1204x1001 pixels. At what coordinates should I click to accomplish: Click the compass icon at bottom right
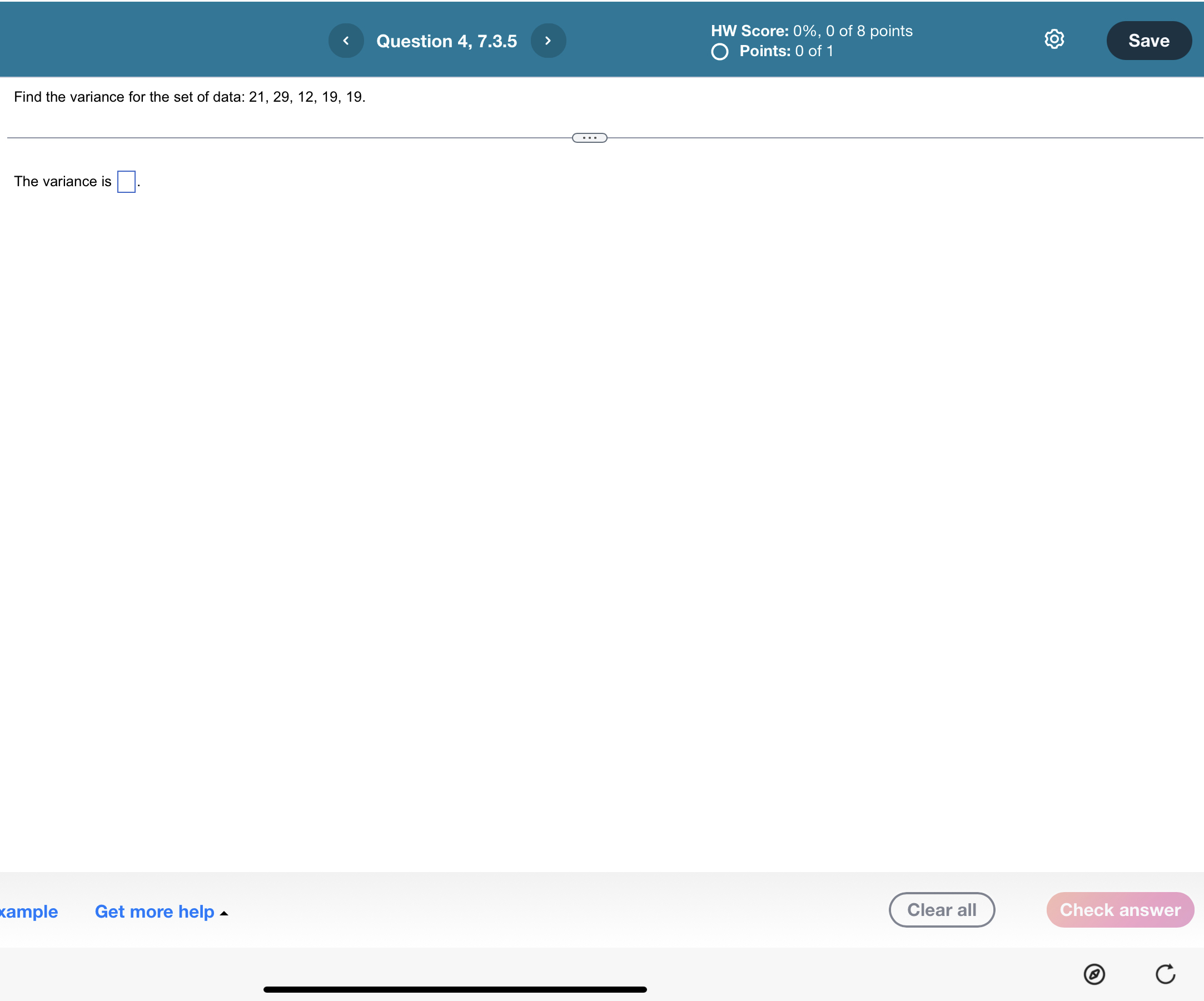click(x=1094, y=975)
